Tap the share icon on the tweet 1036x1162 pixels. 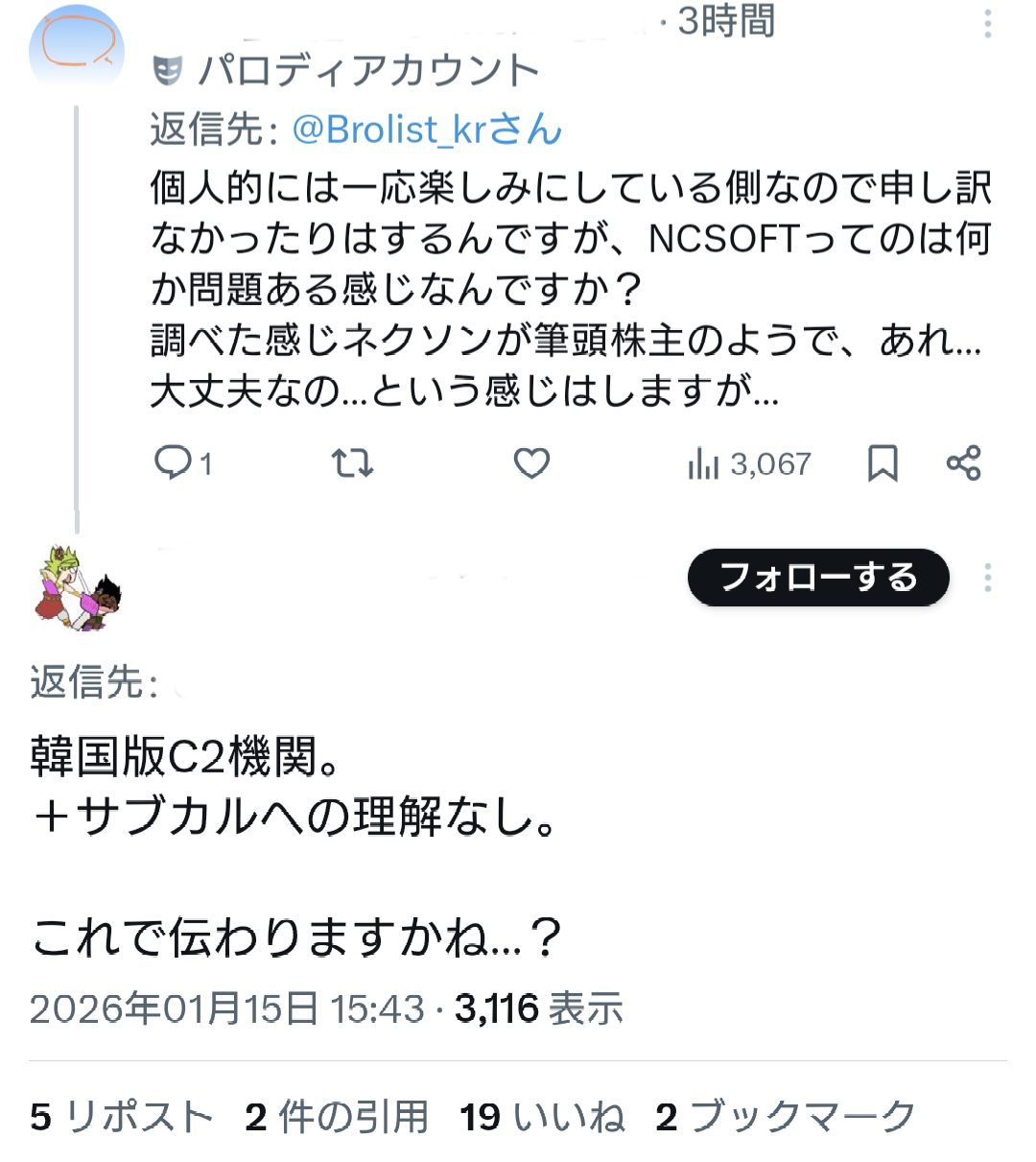pyautogui.click(x=963, y=463)
